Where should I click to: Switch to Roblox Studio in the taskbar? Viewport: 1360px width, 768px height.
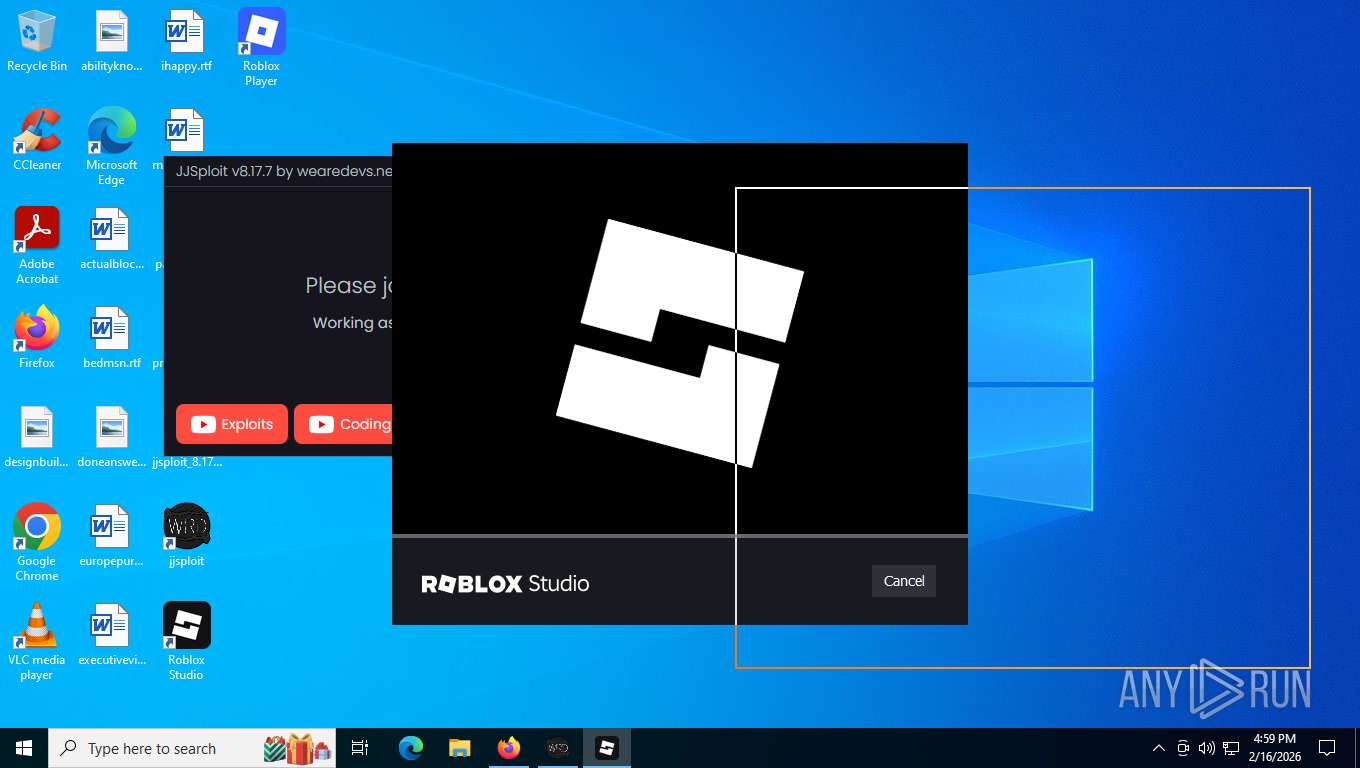click(x=607, y=748)
